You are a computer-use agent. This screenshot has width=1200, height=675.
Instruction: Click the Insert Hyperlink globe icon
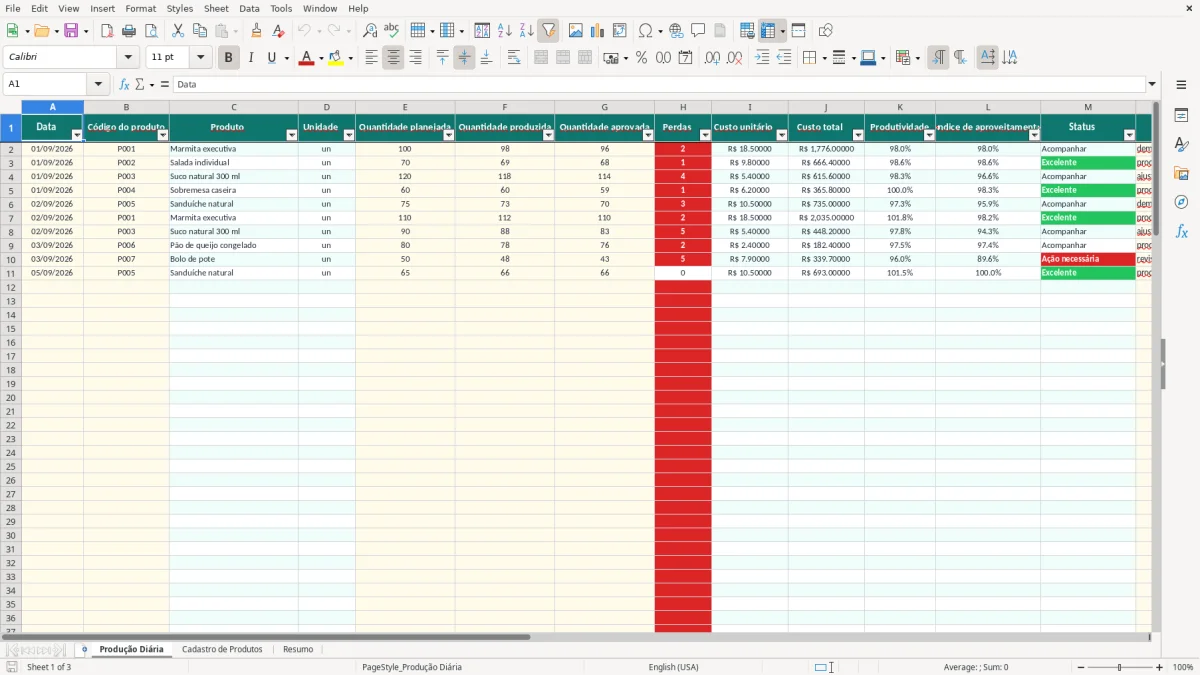676,31
